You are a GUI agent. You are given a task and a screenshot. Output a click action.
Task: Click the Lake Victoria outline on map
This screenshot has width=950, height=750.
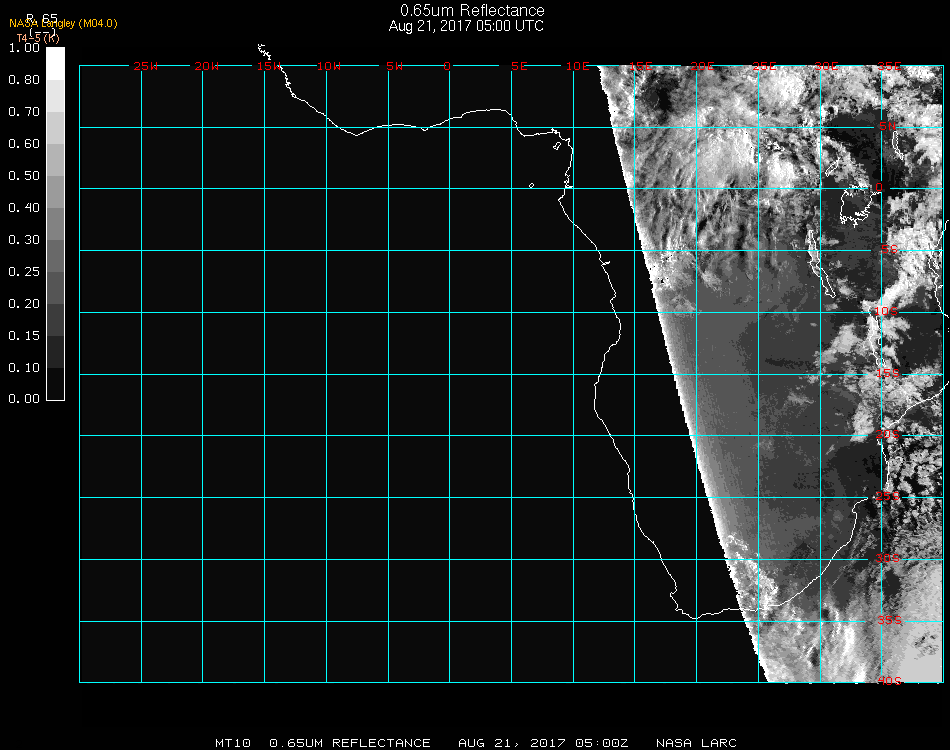(x=857, y=207)
